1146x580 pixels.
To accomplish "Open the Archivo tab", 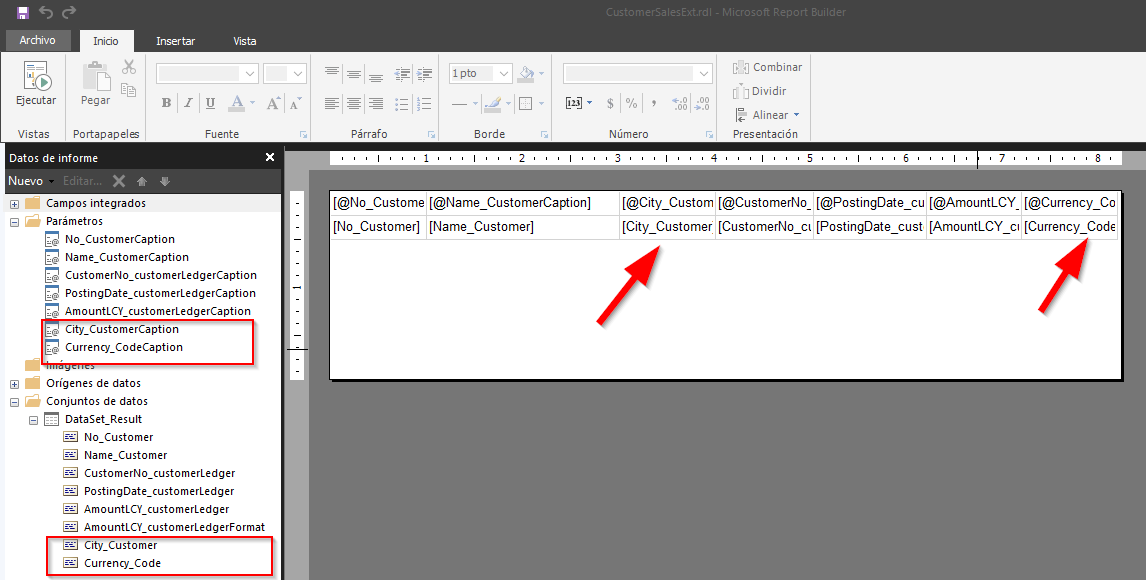I will click(37, 40).
